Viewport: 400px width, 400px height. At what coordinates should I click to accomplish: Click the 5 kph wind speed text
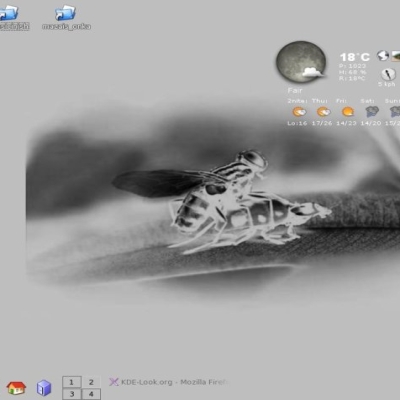click(x=387, y=84)
